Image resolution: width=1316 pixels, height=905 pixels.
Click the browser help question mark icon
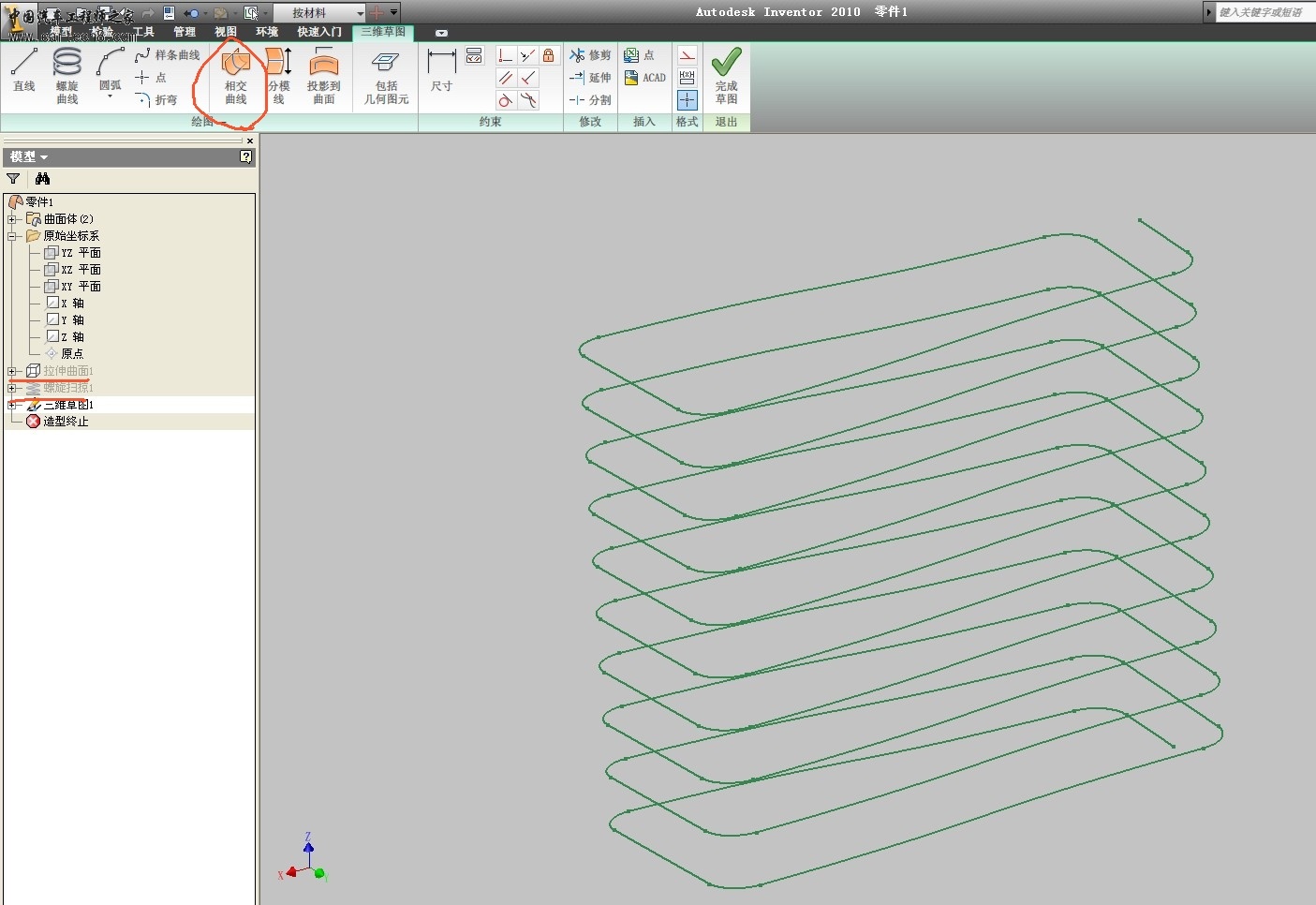point(246,157)
